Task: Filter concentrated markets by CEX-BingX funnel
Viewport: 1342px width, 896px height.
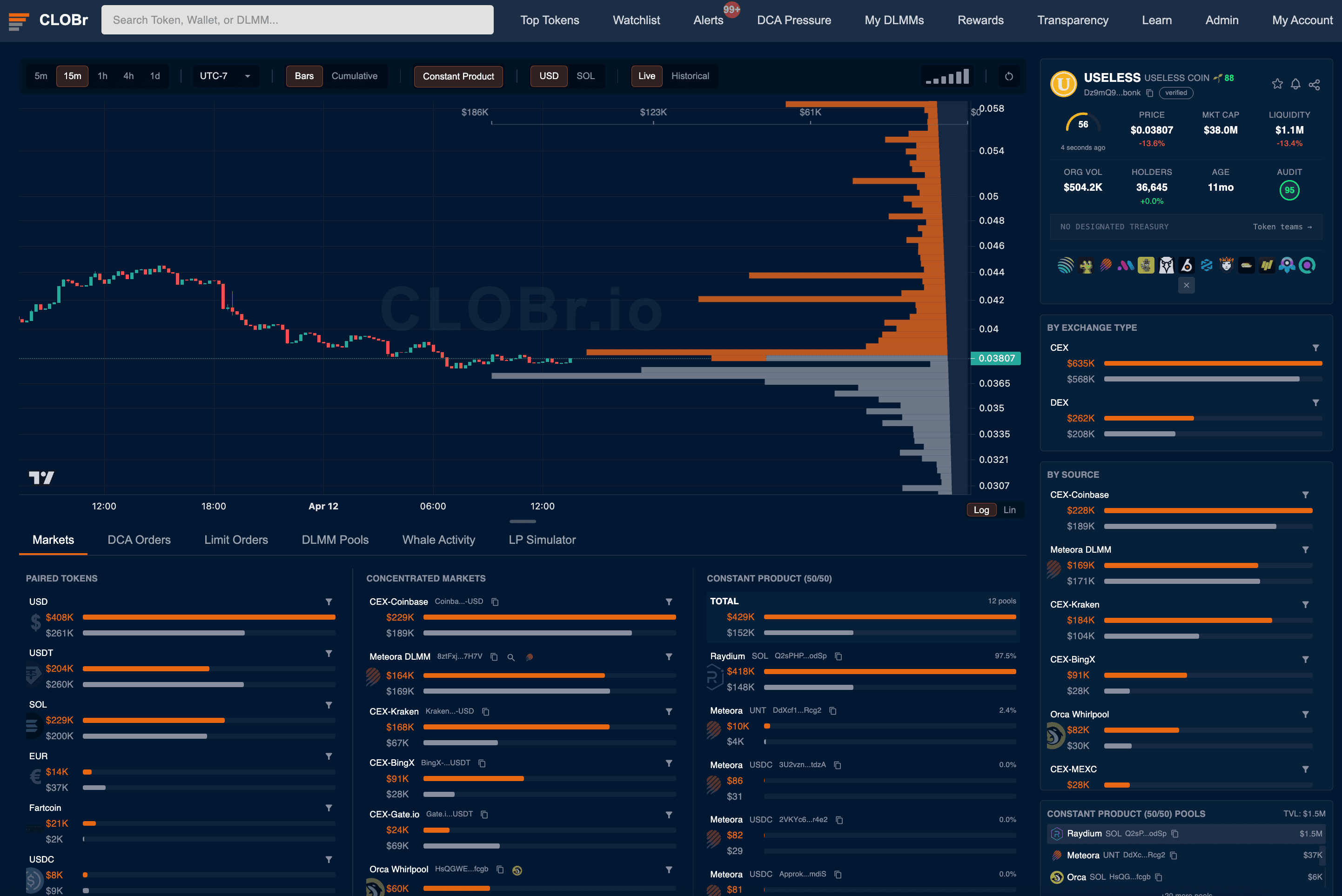Action: (x=669, y=763)
